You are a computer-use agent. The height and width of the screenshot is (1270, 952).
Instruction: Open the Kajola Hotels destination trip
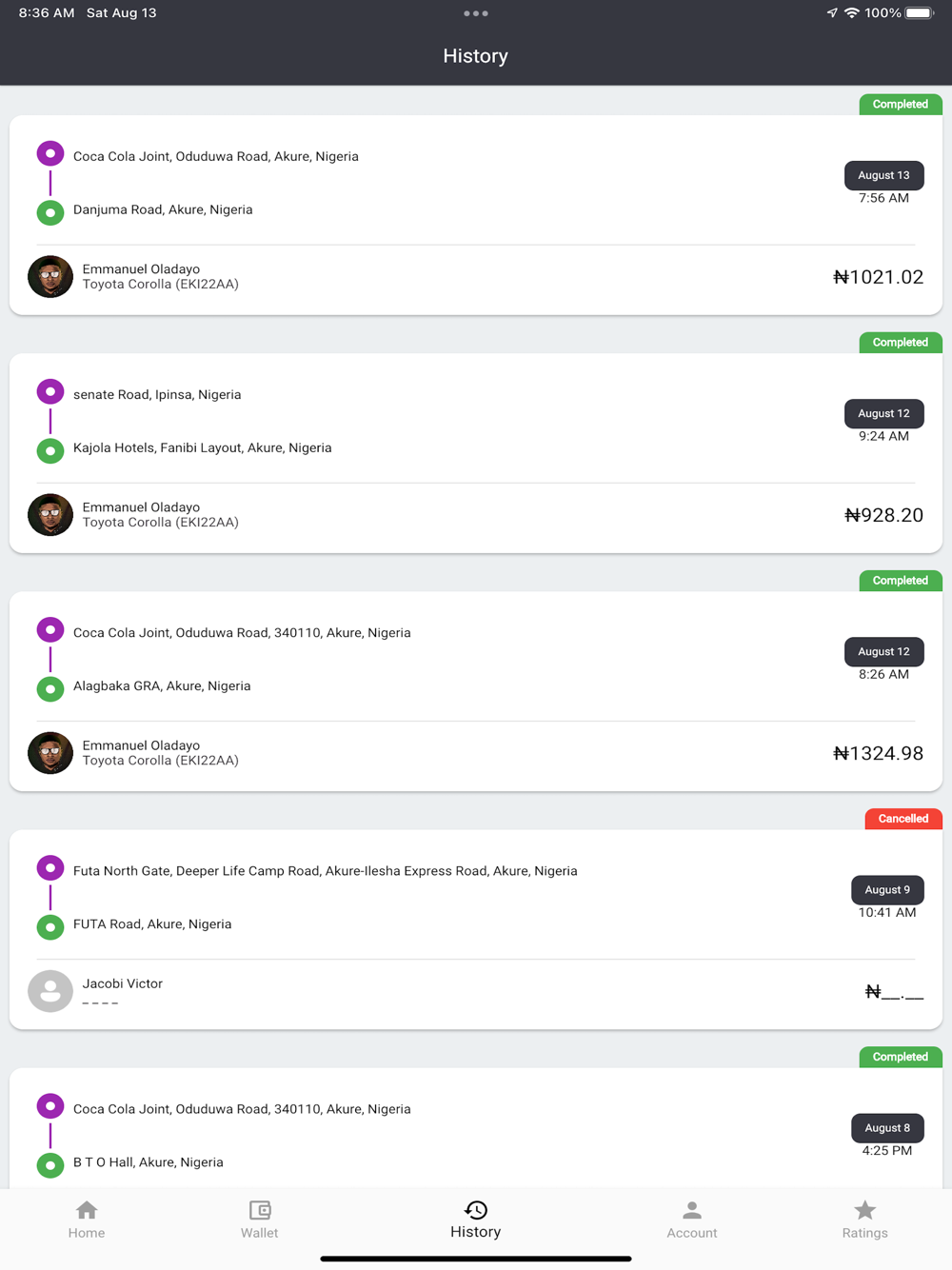click(x=202, y=447)
